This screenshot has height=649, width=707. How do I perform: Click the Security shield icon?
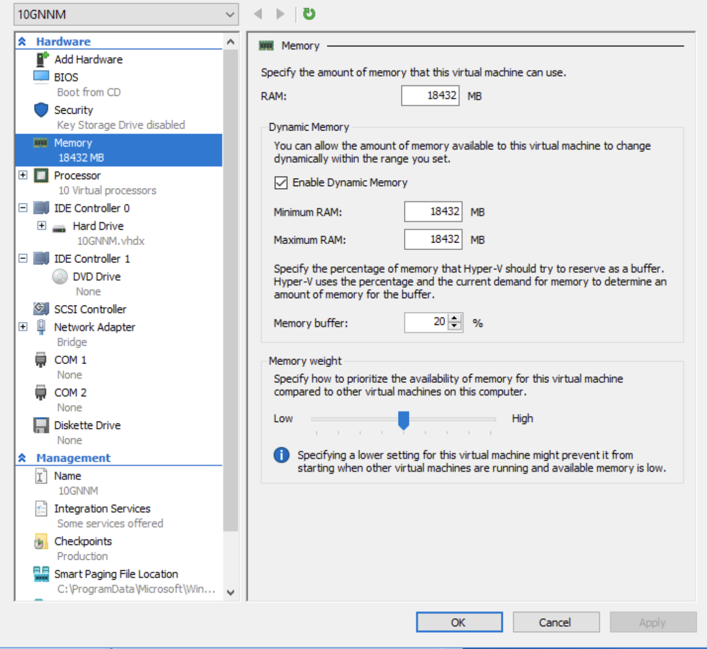pos(41,110)
